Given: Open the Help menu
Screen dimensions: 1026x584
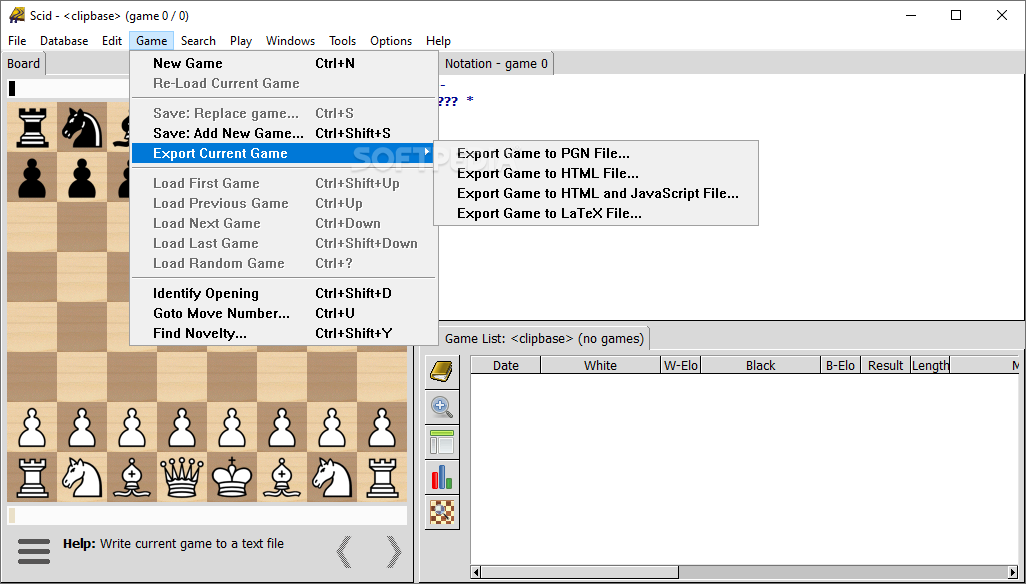Looking at the screenshot, I should click(x=438, y=41).
